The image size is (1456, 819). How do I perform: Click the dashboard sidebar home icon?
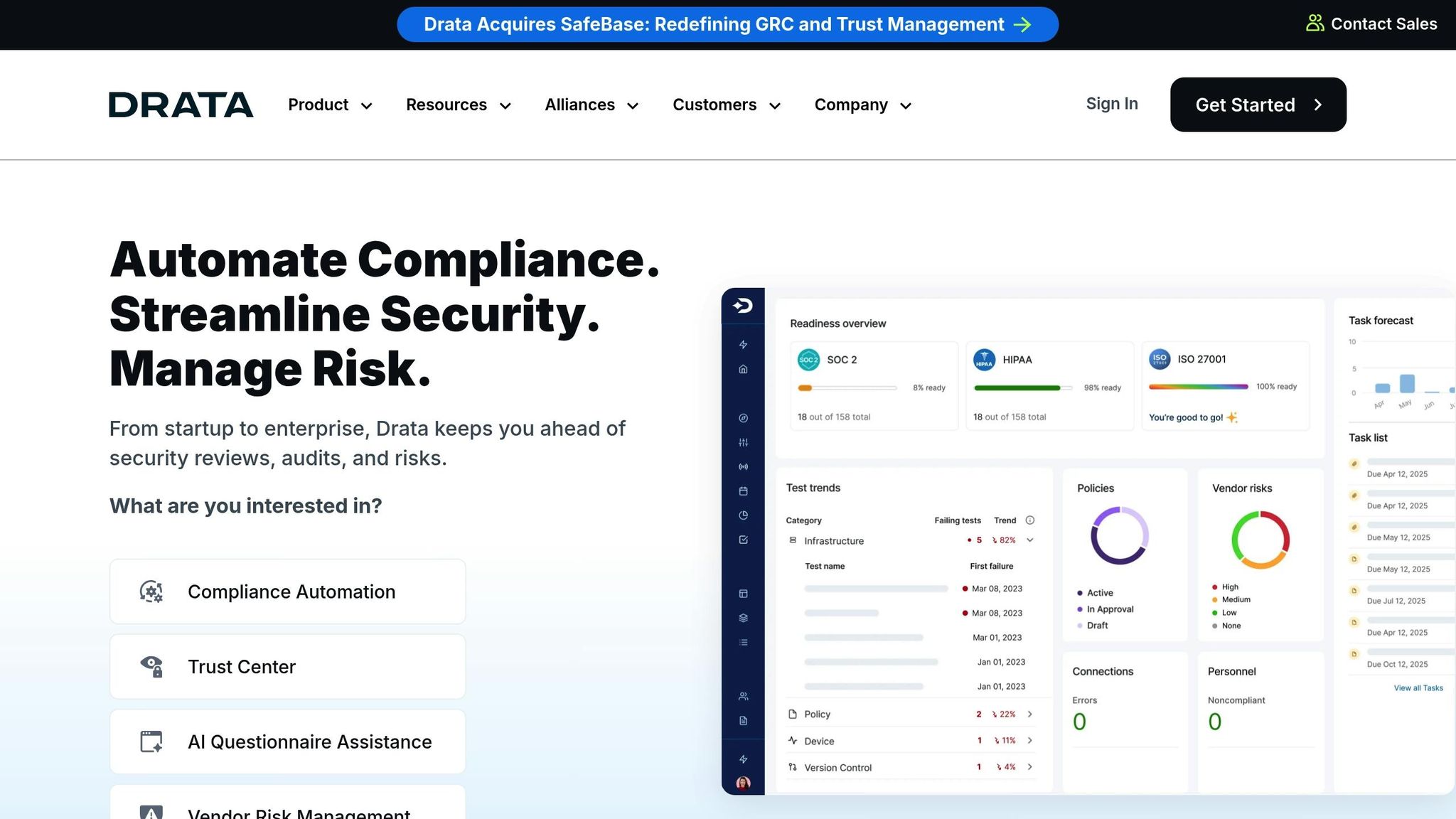click(x=743, y=369)
